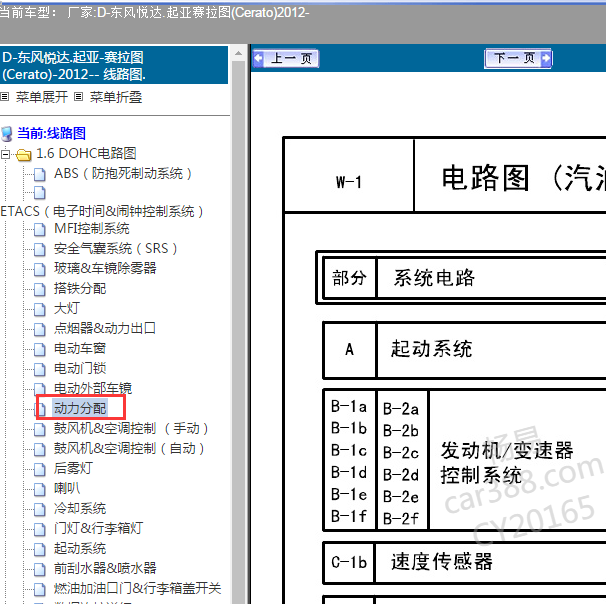Go to previous page with 上一页 button
Viewport: 606px width, 604px height.
[286, 59]
